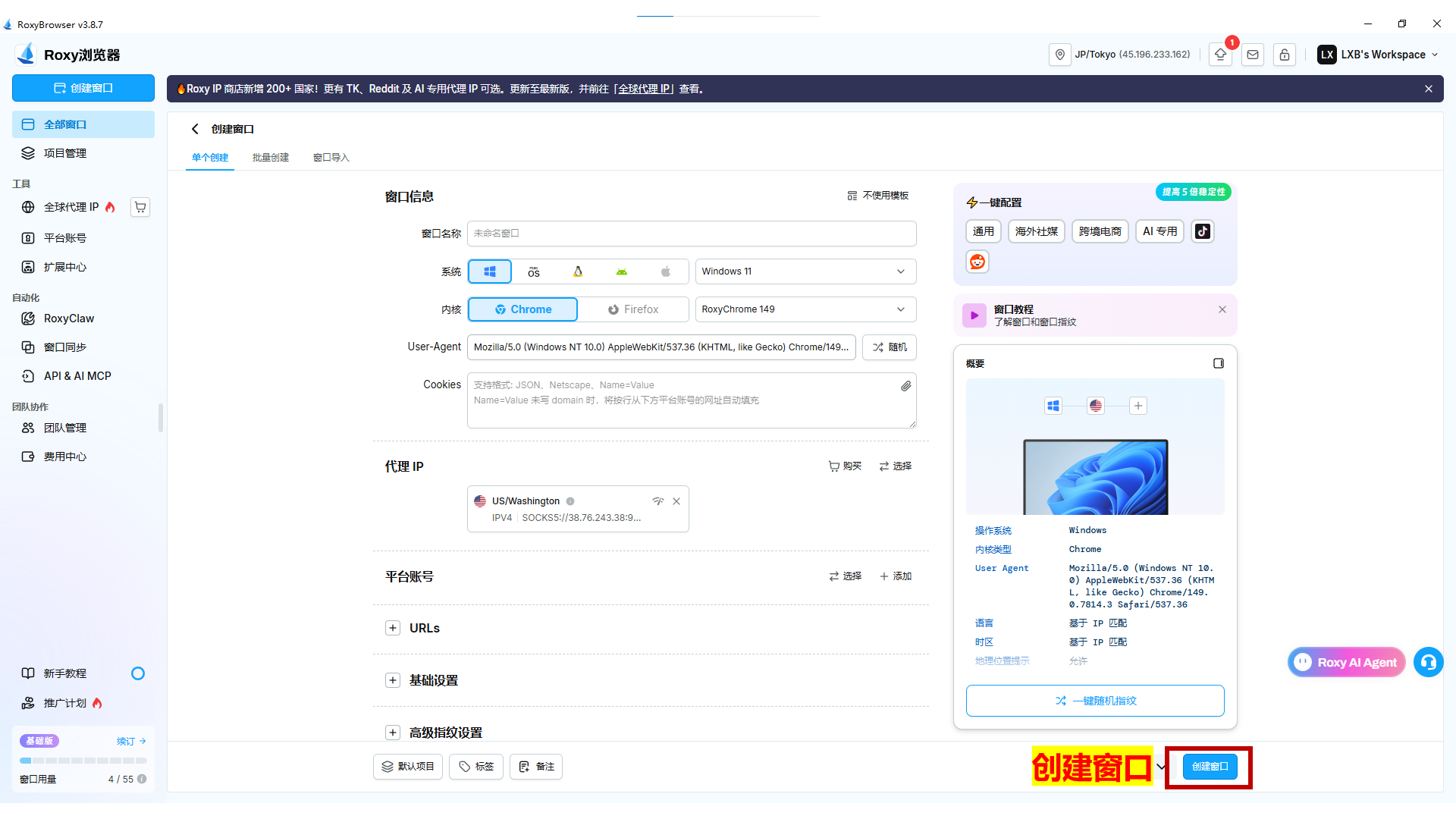Viewport: 1456px width, 819px height.
Task: Click the 窗口用量 usage progress bar
Action: tap(83, 761)
